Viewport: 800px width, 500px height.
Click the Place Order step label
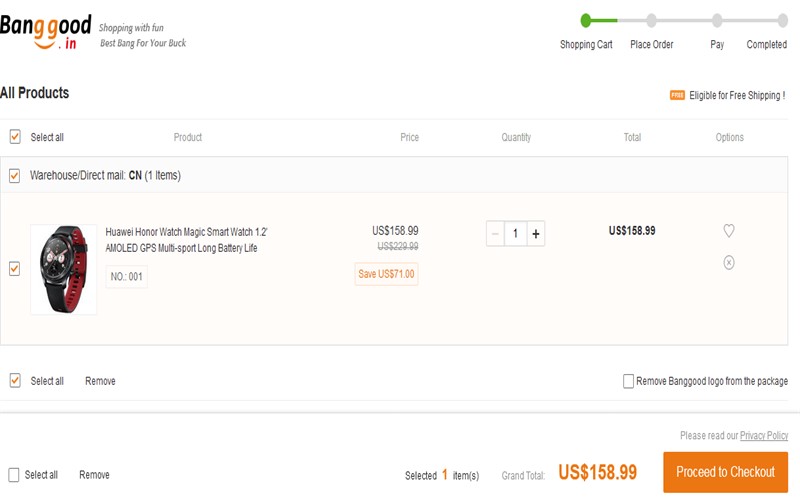tap(652, 44)
